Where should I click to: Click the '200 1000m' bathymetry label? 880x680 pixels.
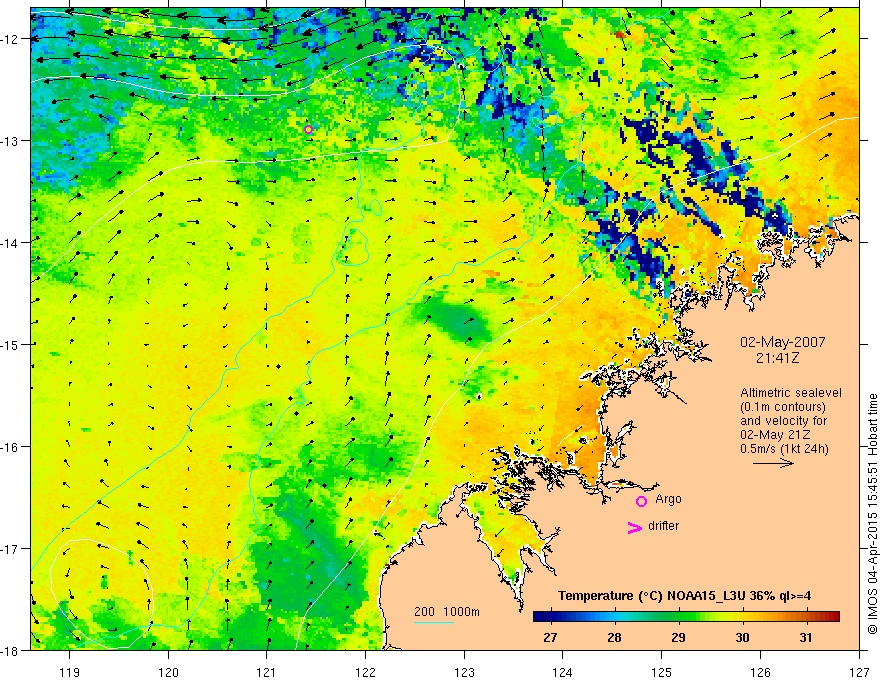(447, 612)
